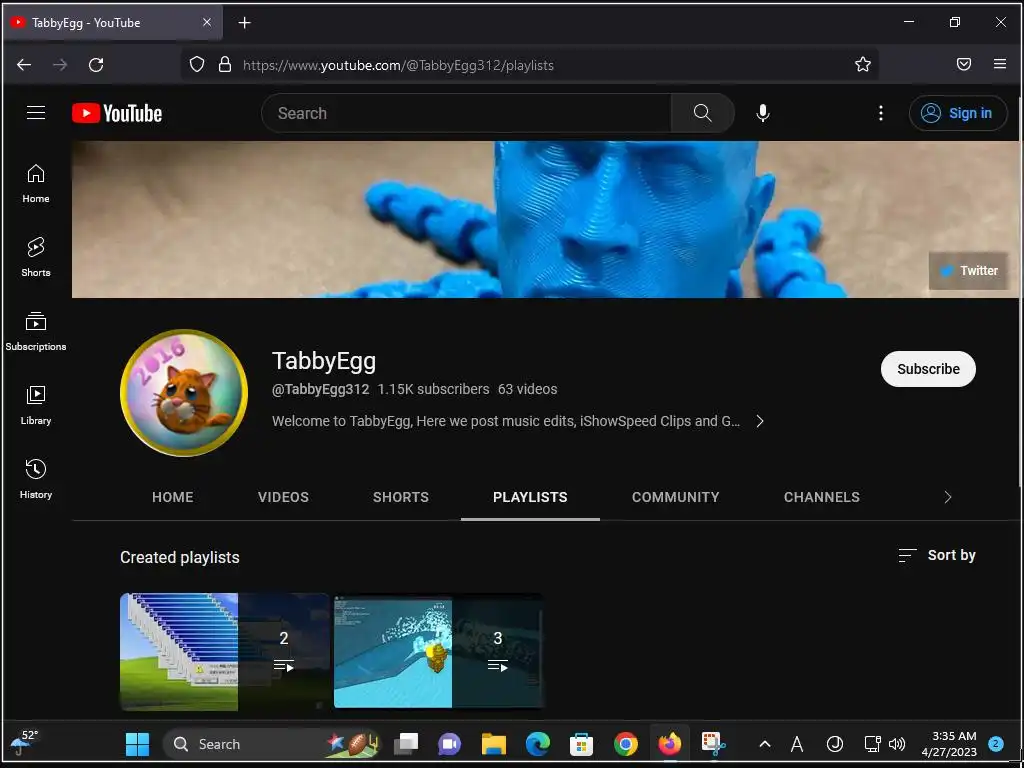1024x768 pixels.
Task: Show site security padlock info
Action: [x=225, y=65]
